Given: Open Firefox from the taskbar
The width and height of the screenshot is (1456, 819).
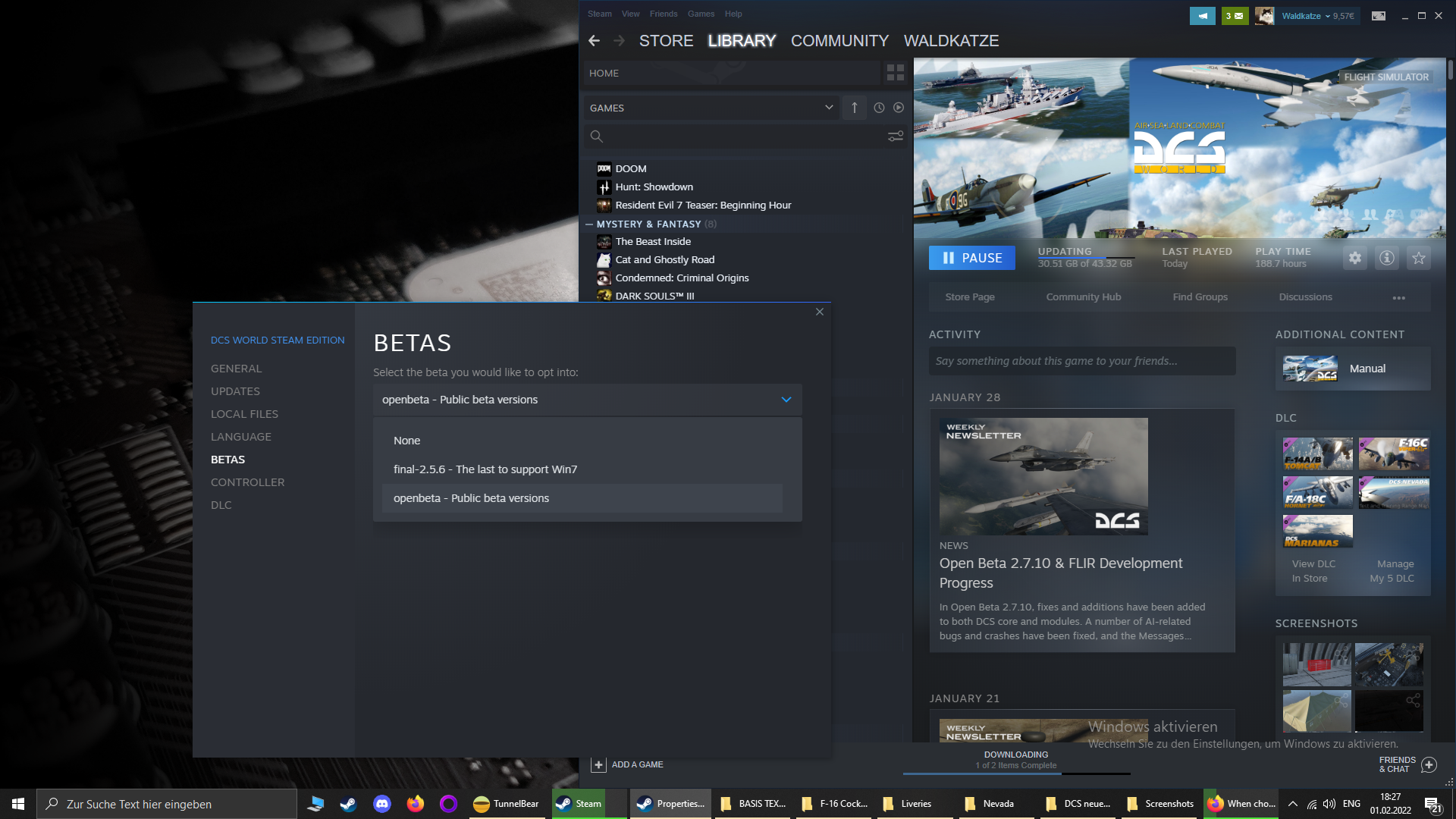Looking at the screenshot, I should tap(416, 804).
